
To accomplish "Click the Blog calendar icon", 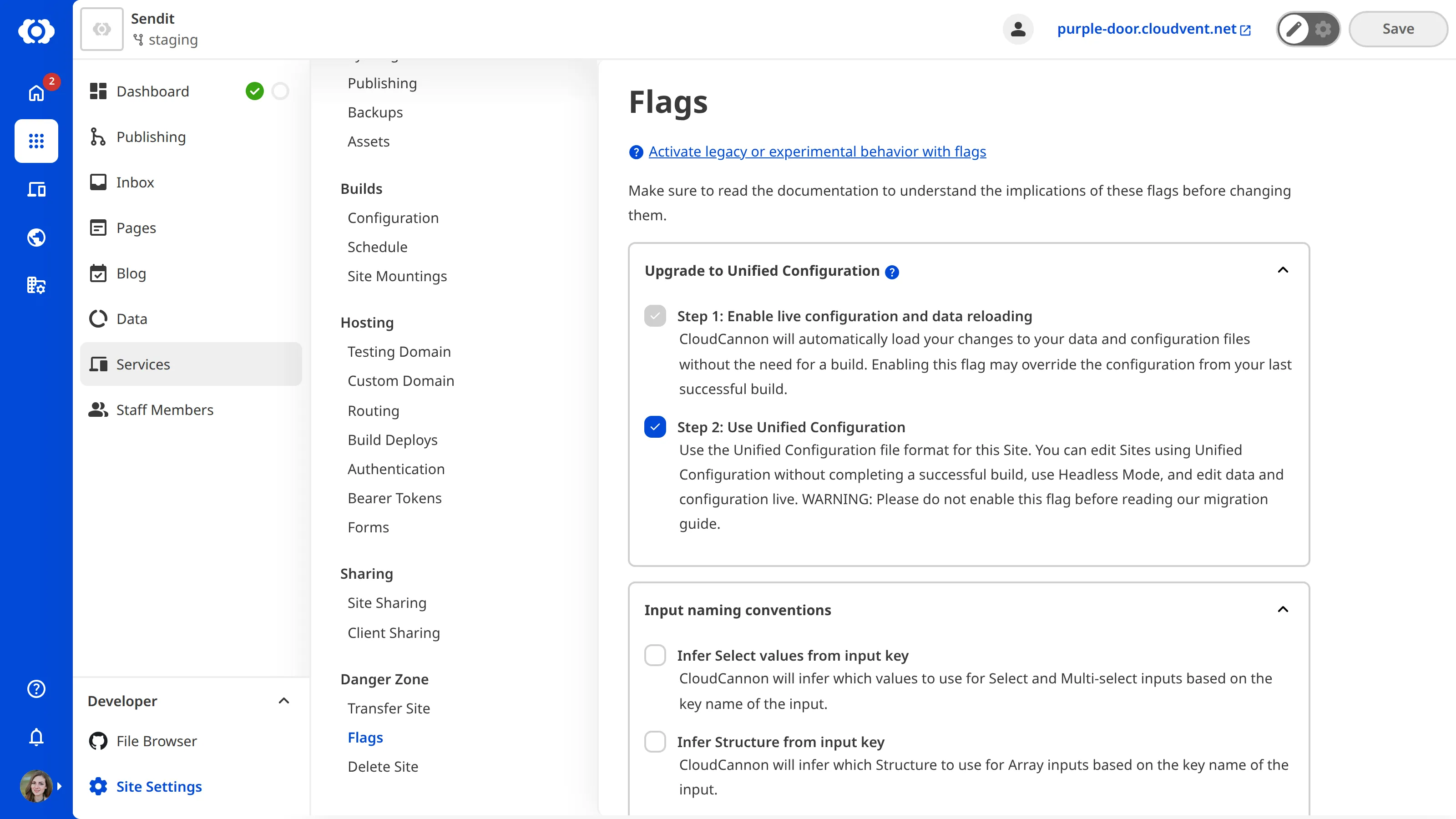I will point(98,273).
